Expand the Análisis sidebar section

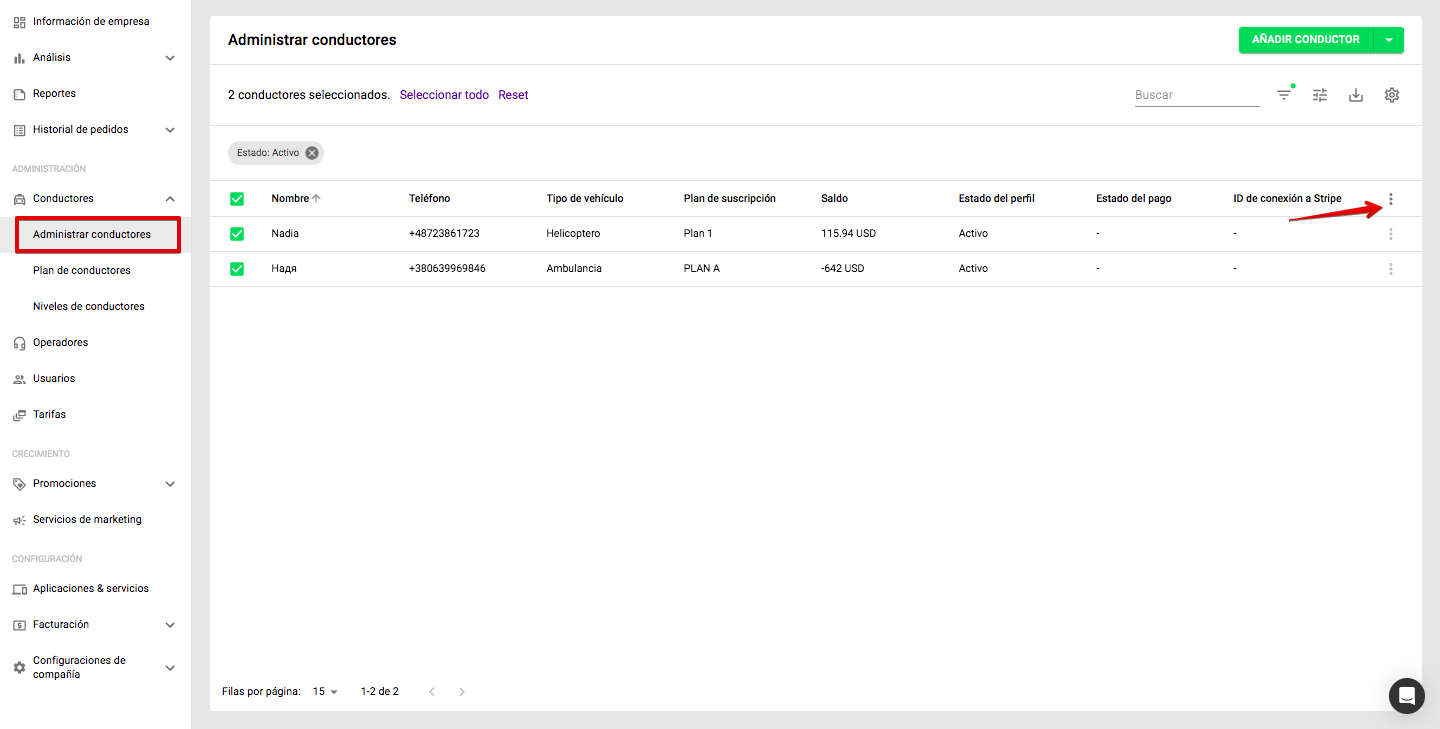170,58
